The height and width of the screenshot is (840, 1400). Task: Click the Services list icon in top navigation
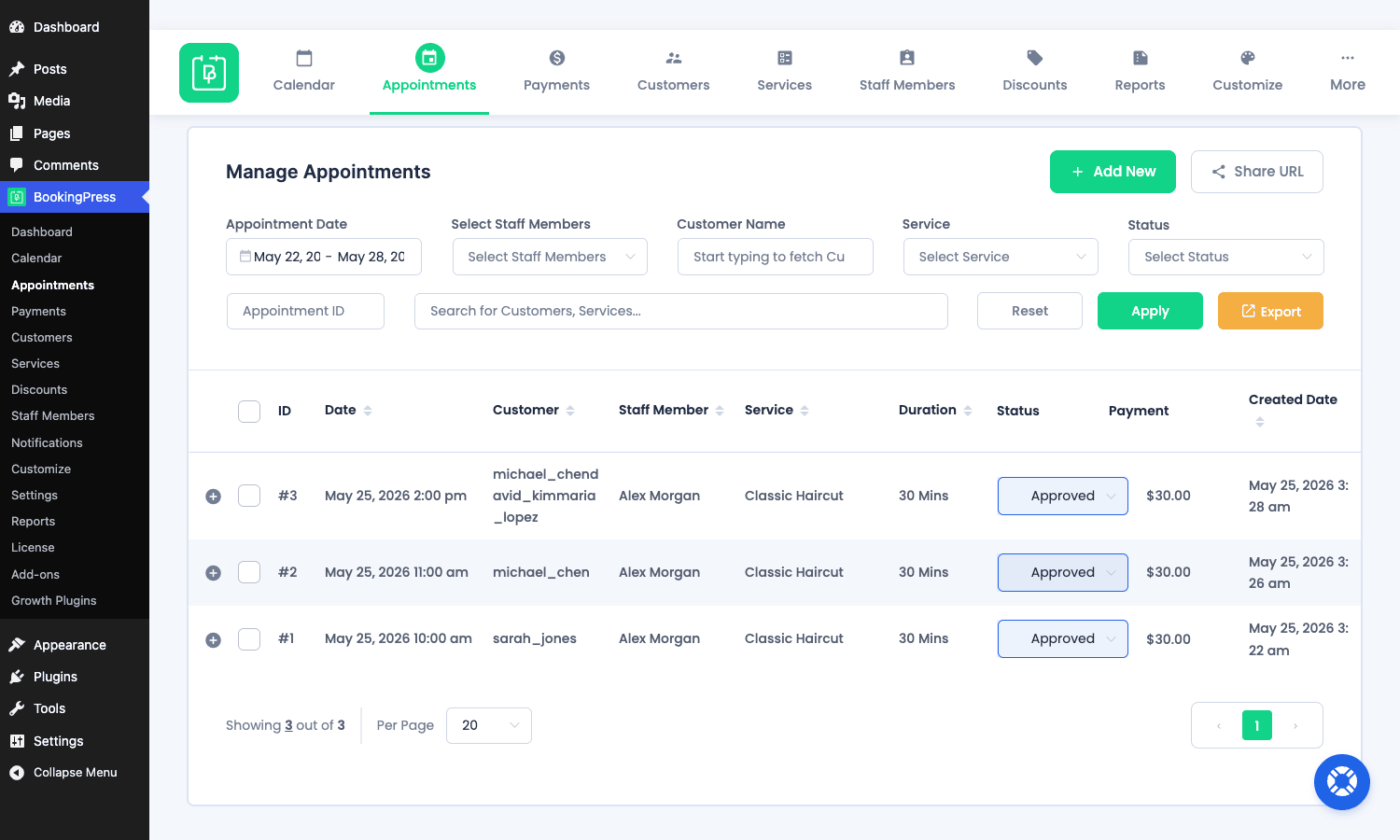tap(785, 58)
